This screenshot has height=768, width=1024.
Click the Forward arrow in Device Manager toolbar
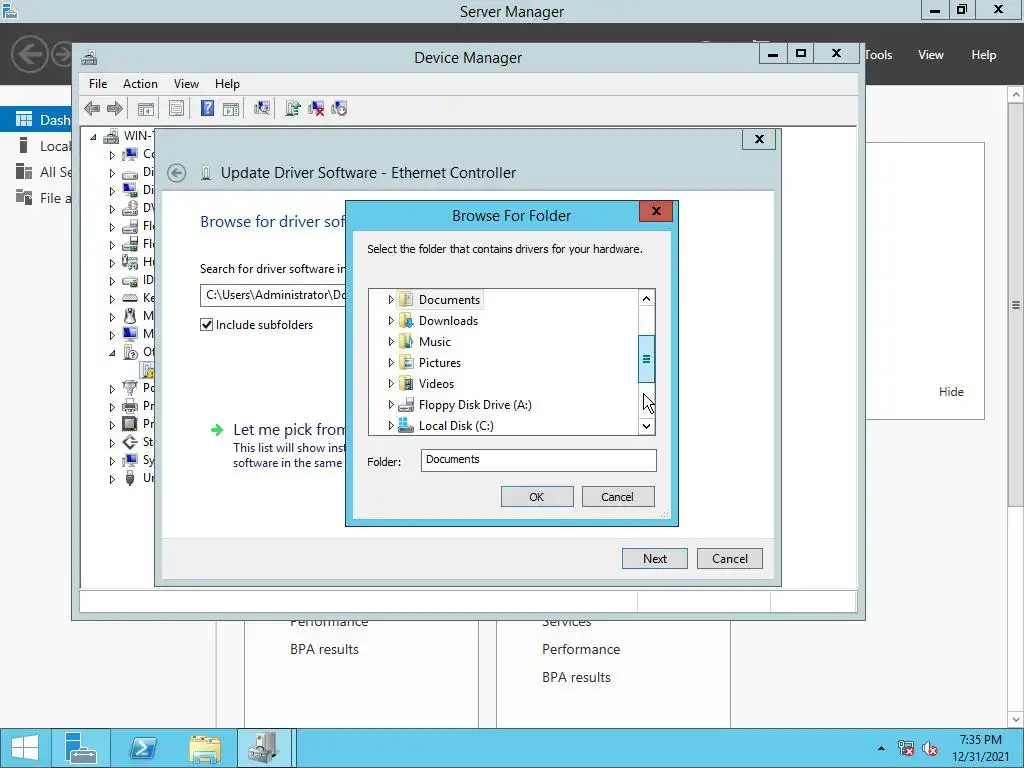pyautogui.click(x=115, y=108)
